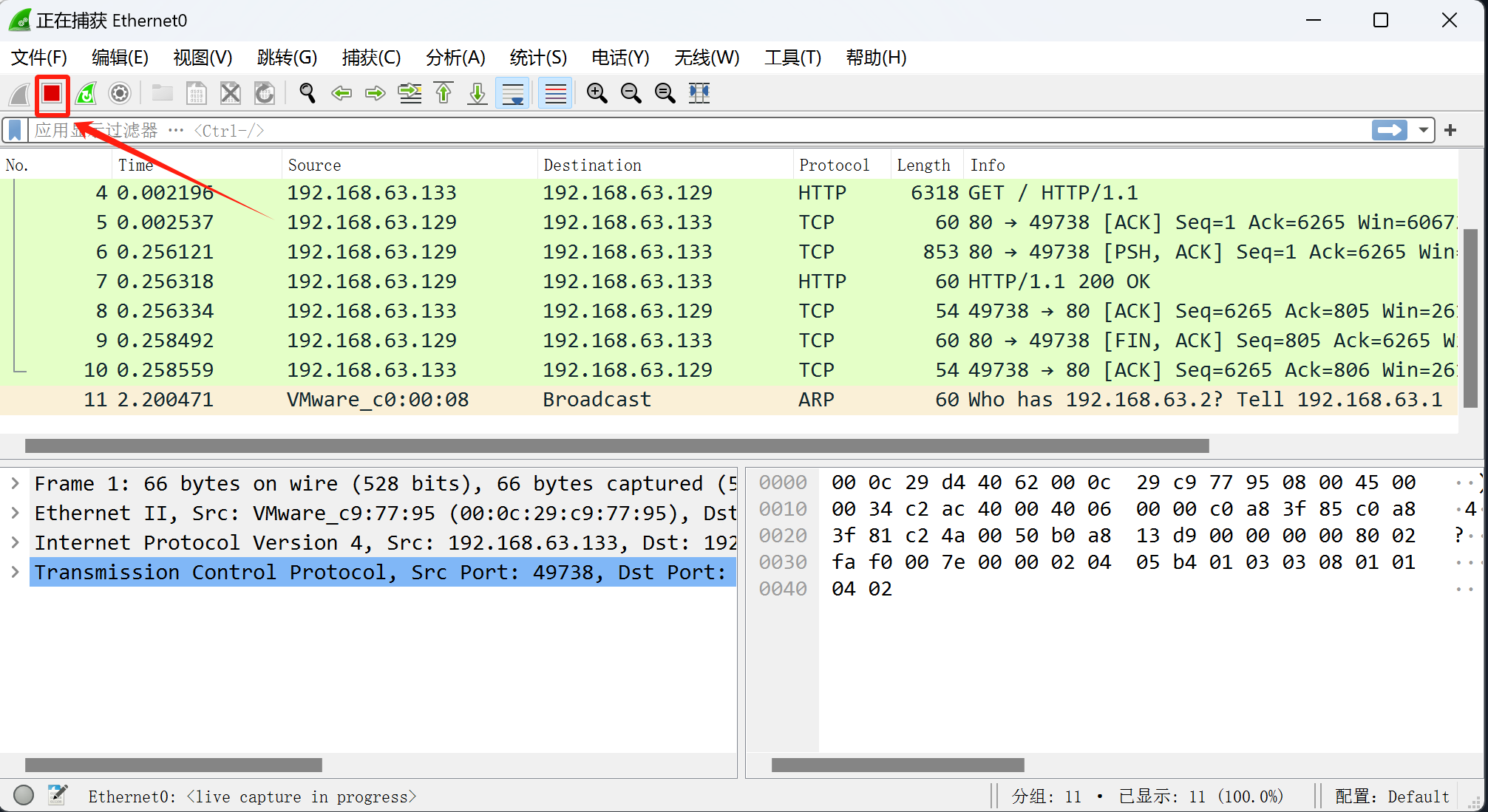1488x812 pixels.
Task: Go to the first packet
Action: [x=444, y=93]
